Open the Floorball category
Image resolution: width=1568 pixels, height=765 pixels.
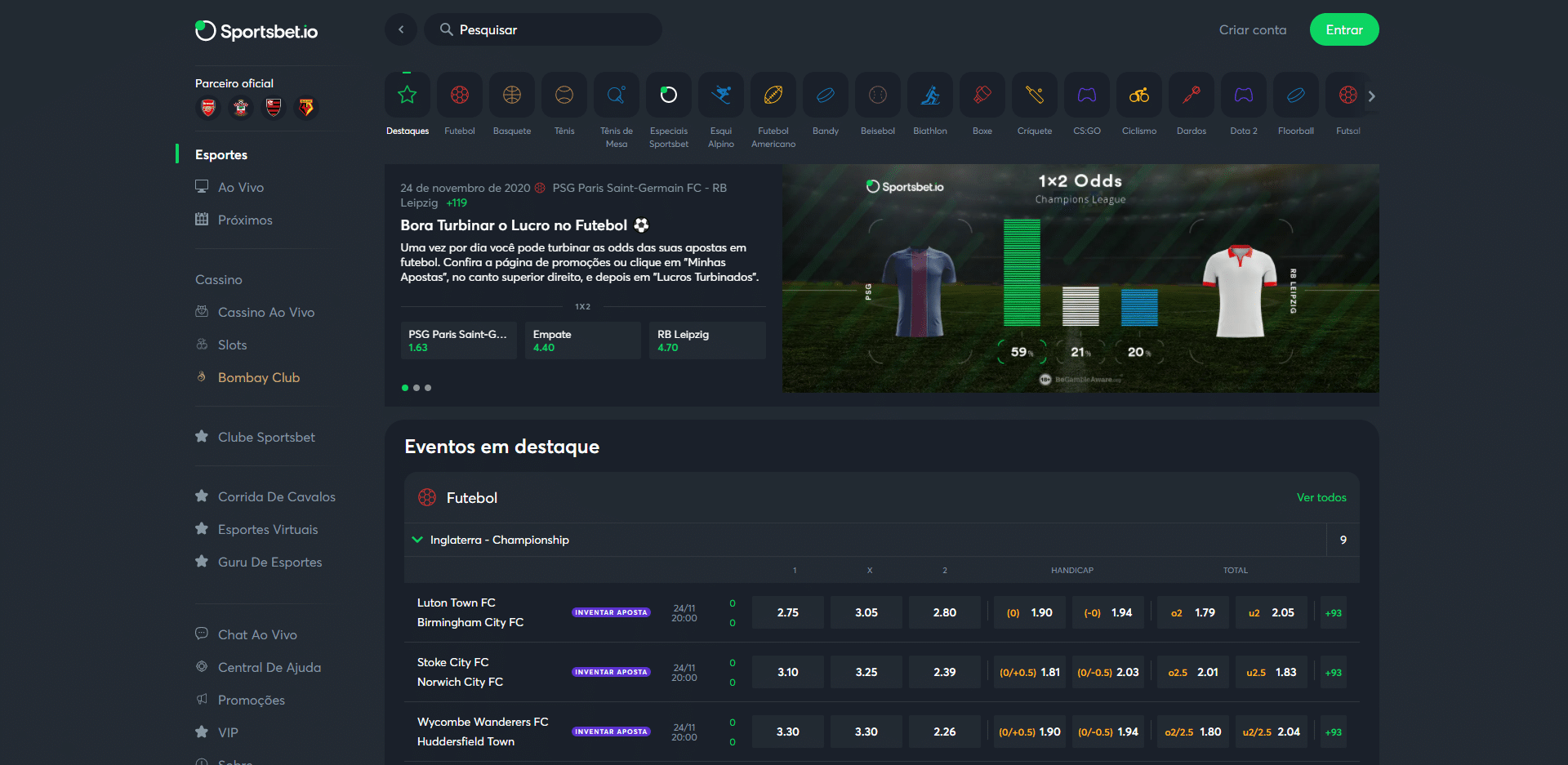tap(1296, 96)
